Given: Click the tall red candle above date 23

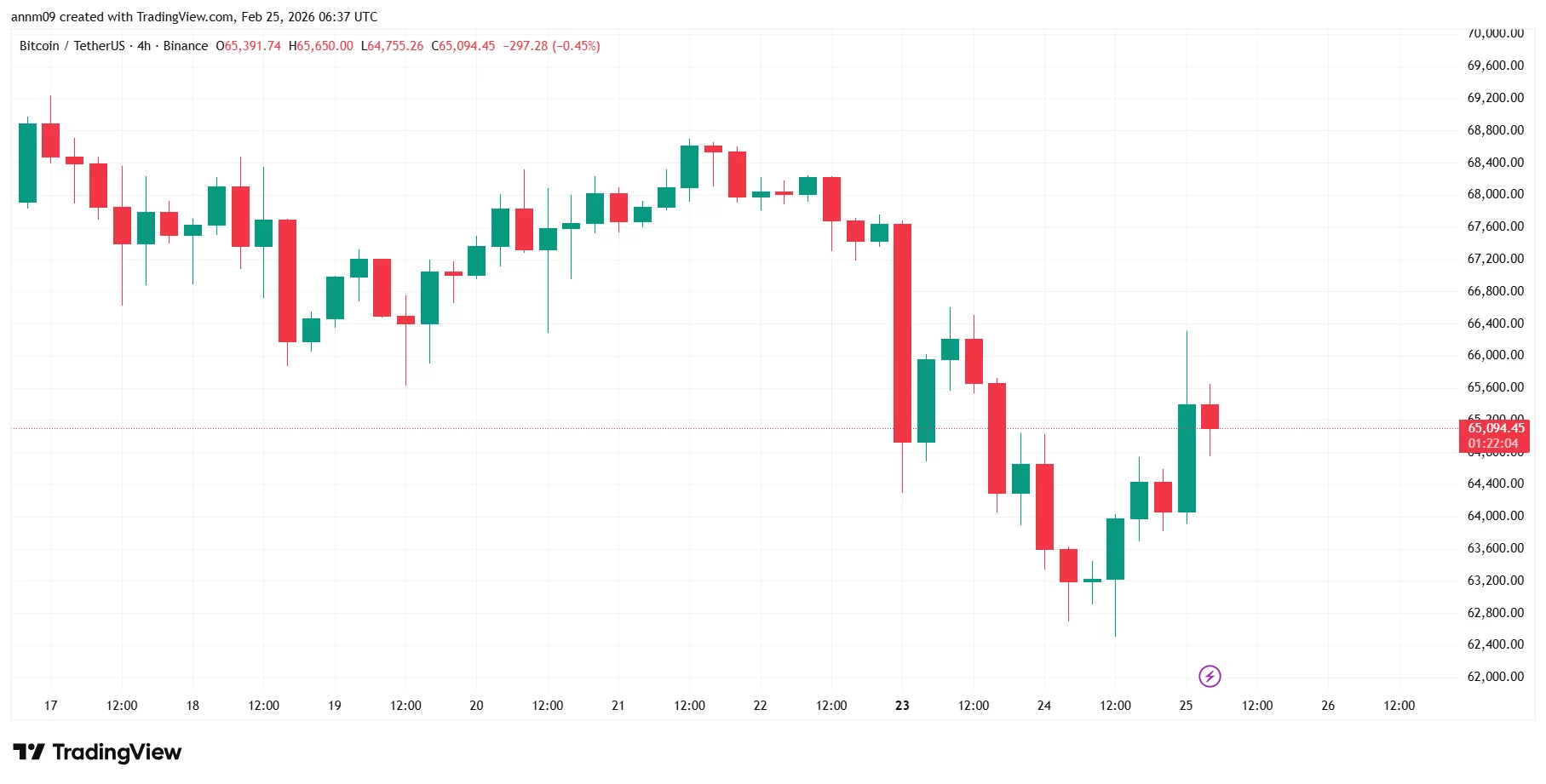Looking at the screenshot, I should 902,333.
